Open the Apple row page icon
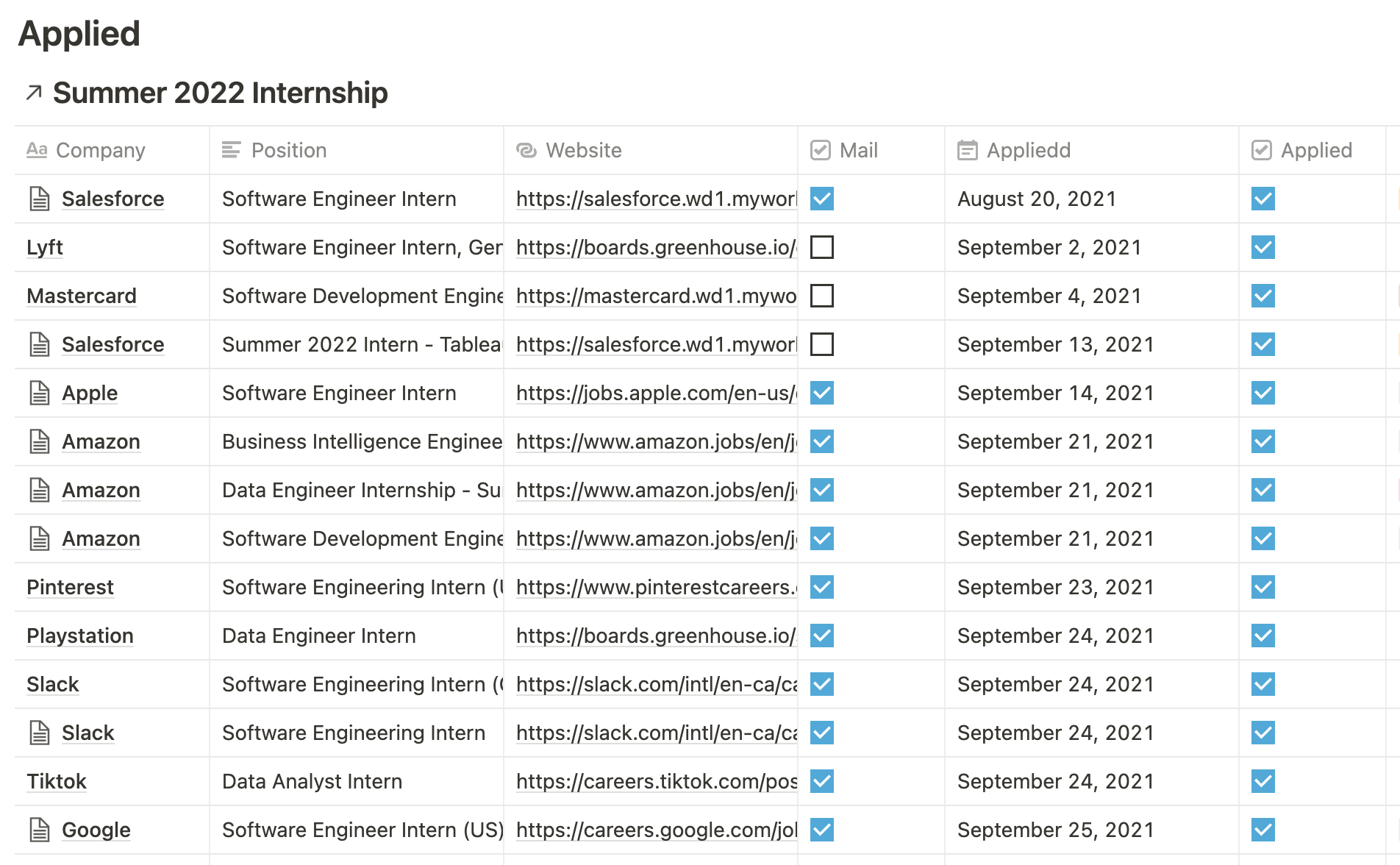1400x865 pixels. pyautogui.click(x=40, y=393)
